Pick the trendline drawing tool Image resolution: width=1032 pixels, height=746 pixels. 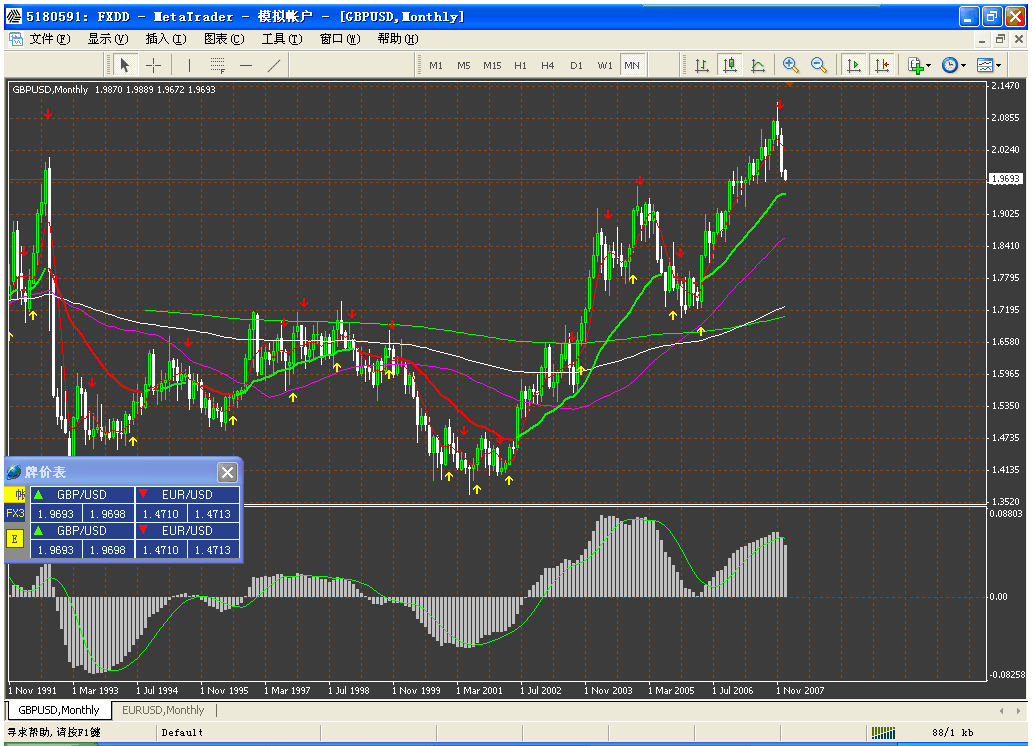click(273, 65)
